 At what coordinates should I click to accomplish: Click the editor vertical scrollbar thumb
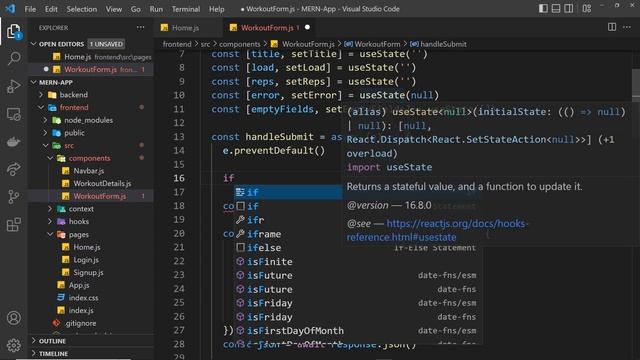click(x=636, y=84)
